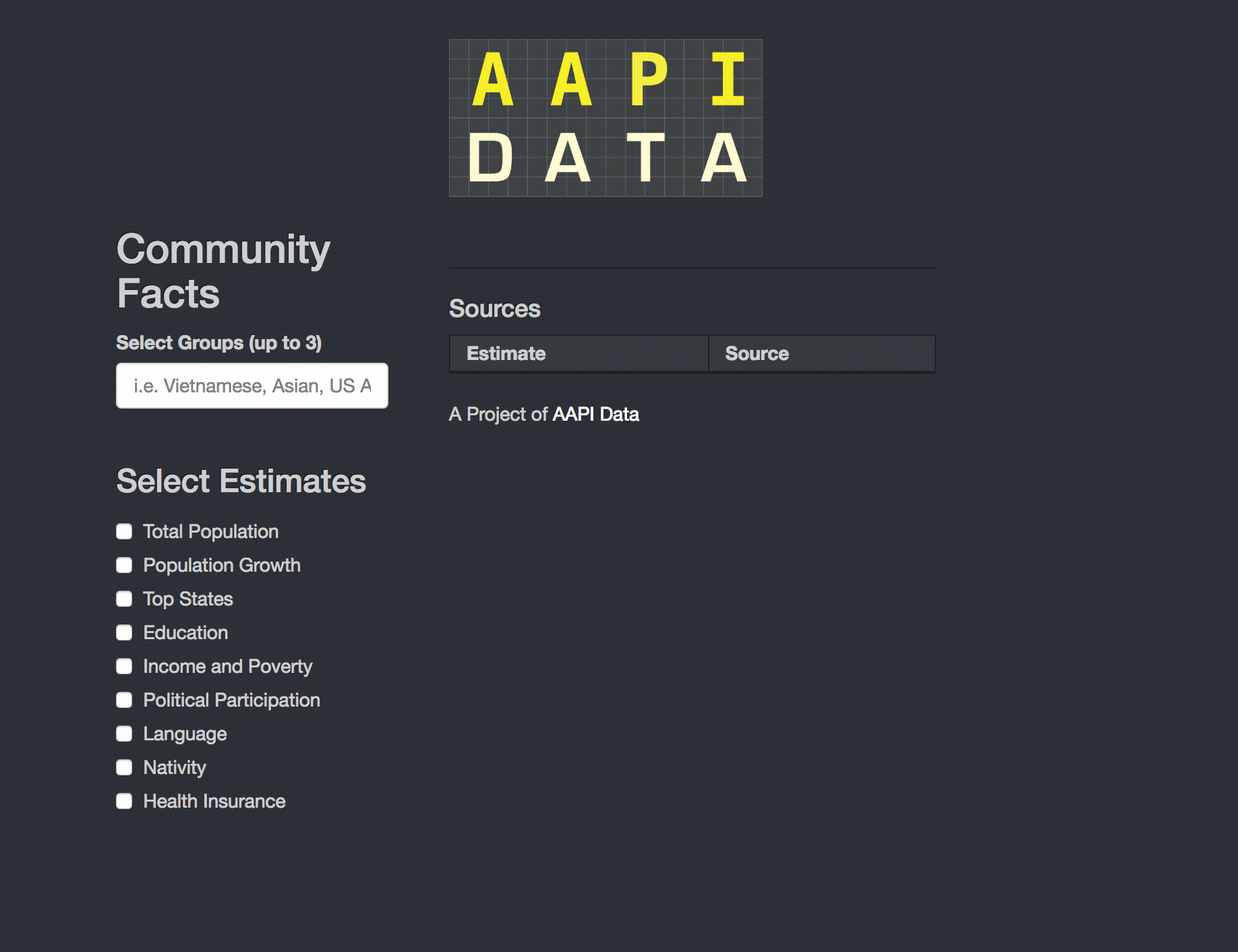Enable the Language estimate checkbox
This screenshot has width=1238, height=952.
pyautogui.click(x=124, y=734)
